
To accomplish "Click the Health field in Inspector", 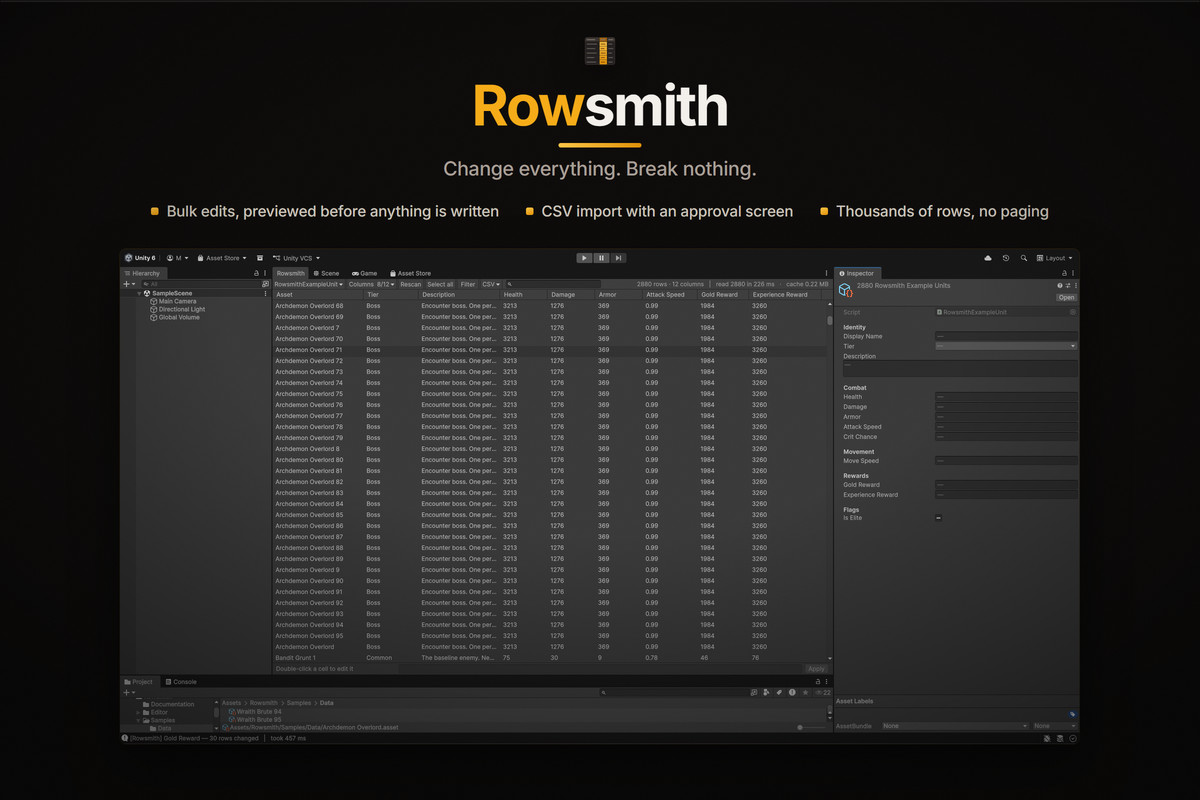I will click(x=1006, y=396).
